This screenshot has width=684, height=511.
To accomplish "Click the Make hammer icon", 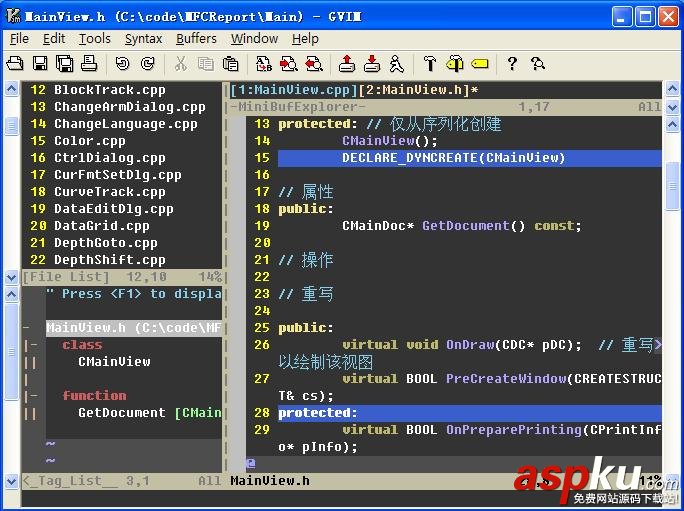I will coord(430,64).
